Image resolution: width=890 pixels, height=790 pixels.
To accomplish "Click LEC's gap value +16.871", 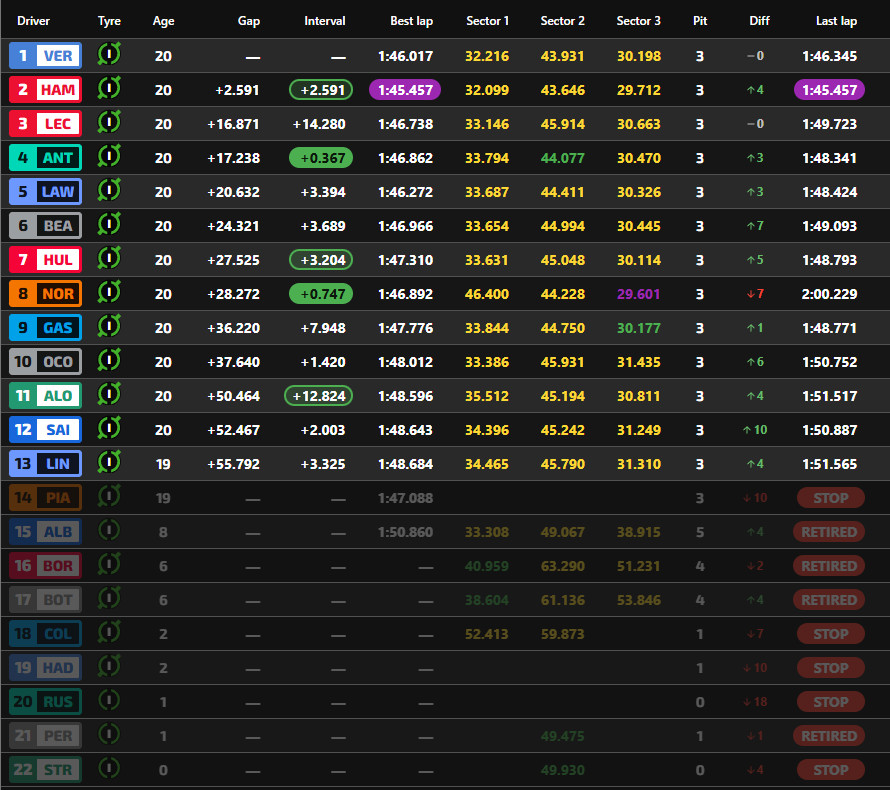I will click(x=233, y=124).
